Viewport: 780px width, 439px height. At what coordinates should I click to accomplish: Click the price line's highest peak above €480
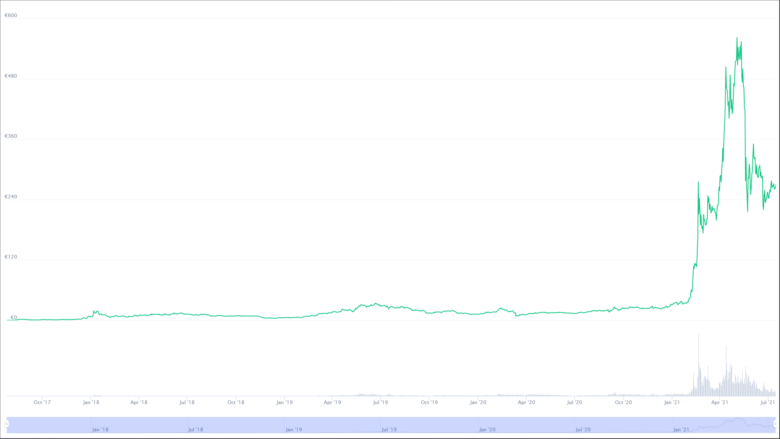[737, 38]
